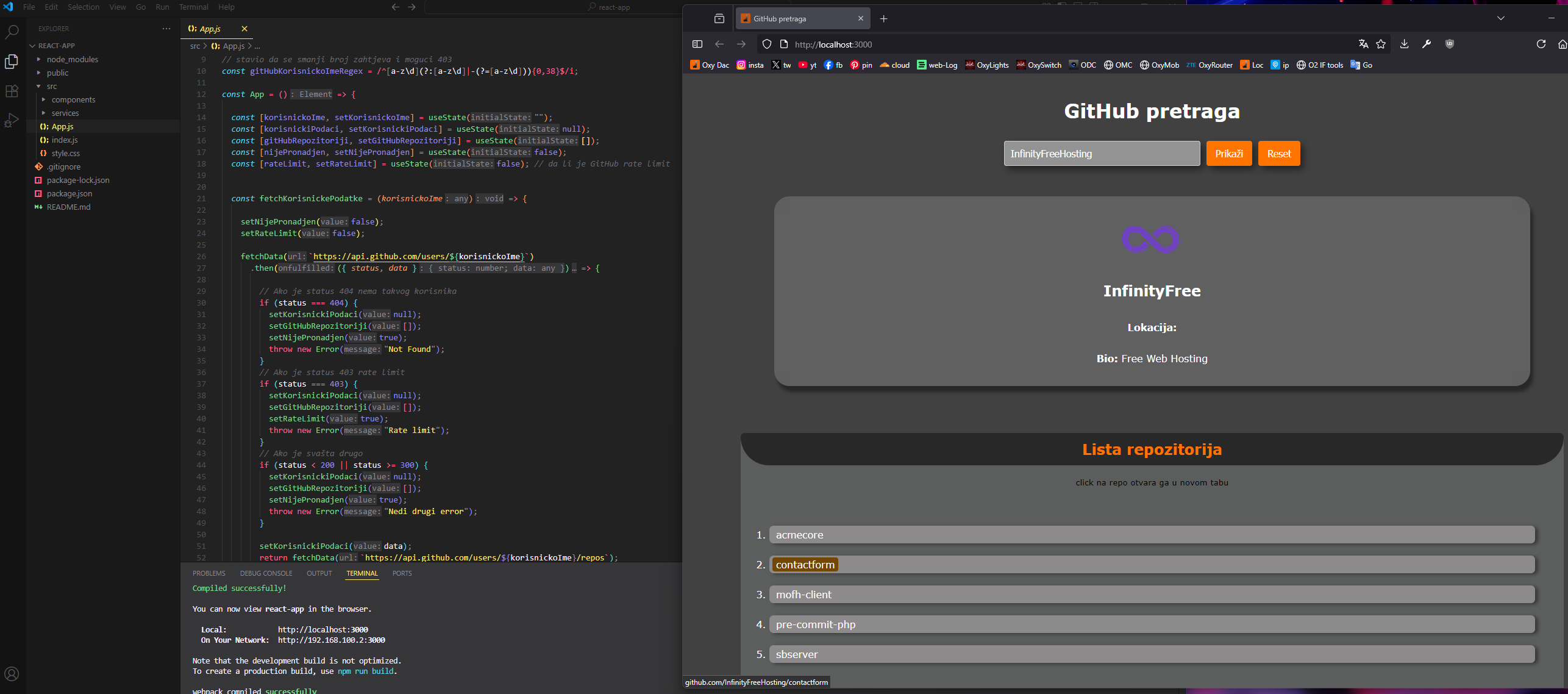Open the OxyRouter bookmark
This screenshot has height=694, width=1568.
click(1210, 65)
